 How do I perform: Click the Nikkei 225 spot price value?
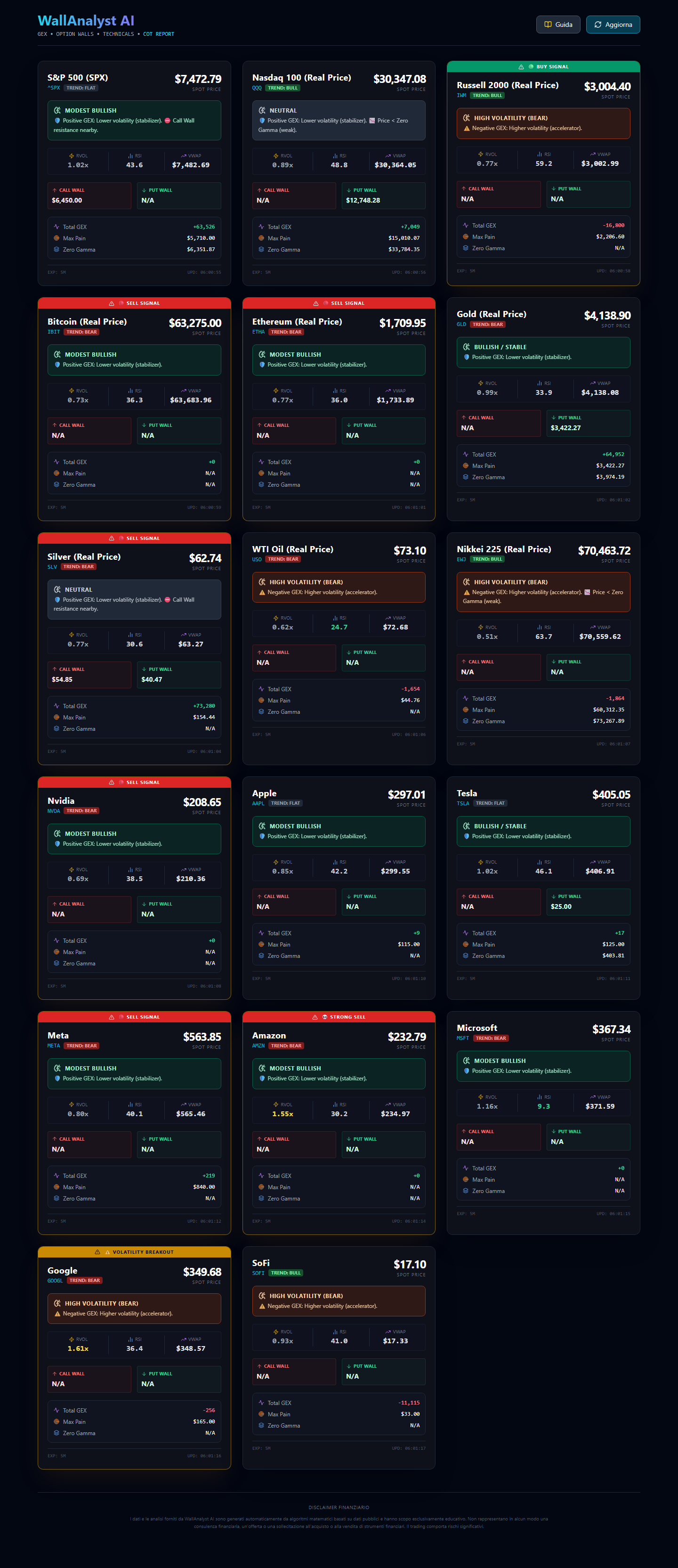click(x=604, y=550)
